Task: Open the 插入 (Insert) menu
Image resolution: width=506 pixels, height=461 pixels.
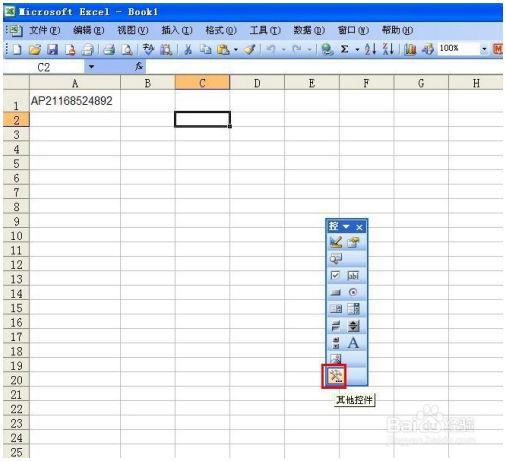Action: point(177,31)
